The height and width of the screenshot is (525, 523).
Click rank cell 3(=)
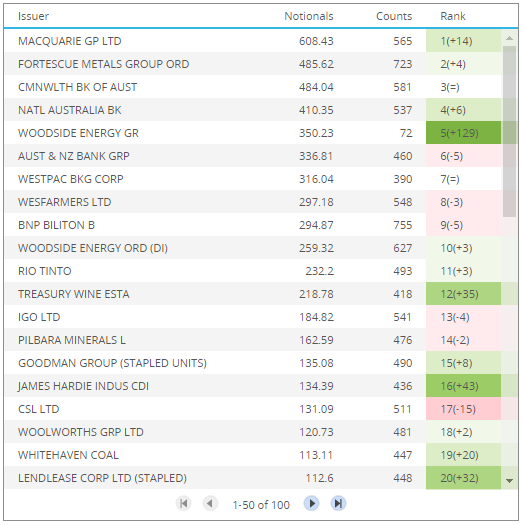click(x=463, y=87)
